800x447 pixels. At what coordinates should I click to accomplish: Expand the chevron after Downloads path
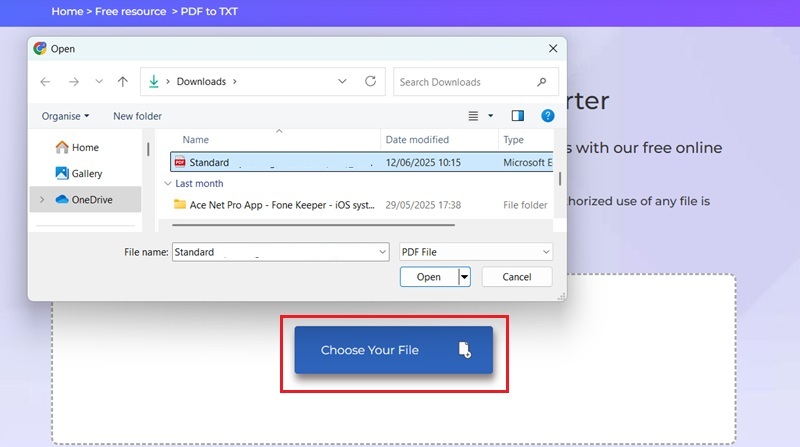pos(235,82)
